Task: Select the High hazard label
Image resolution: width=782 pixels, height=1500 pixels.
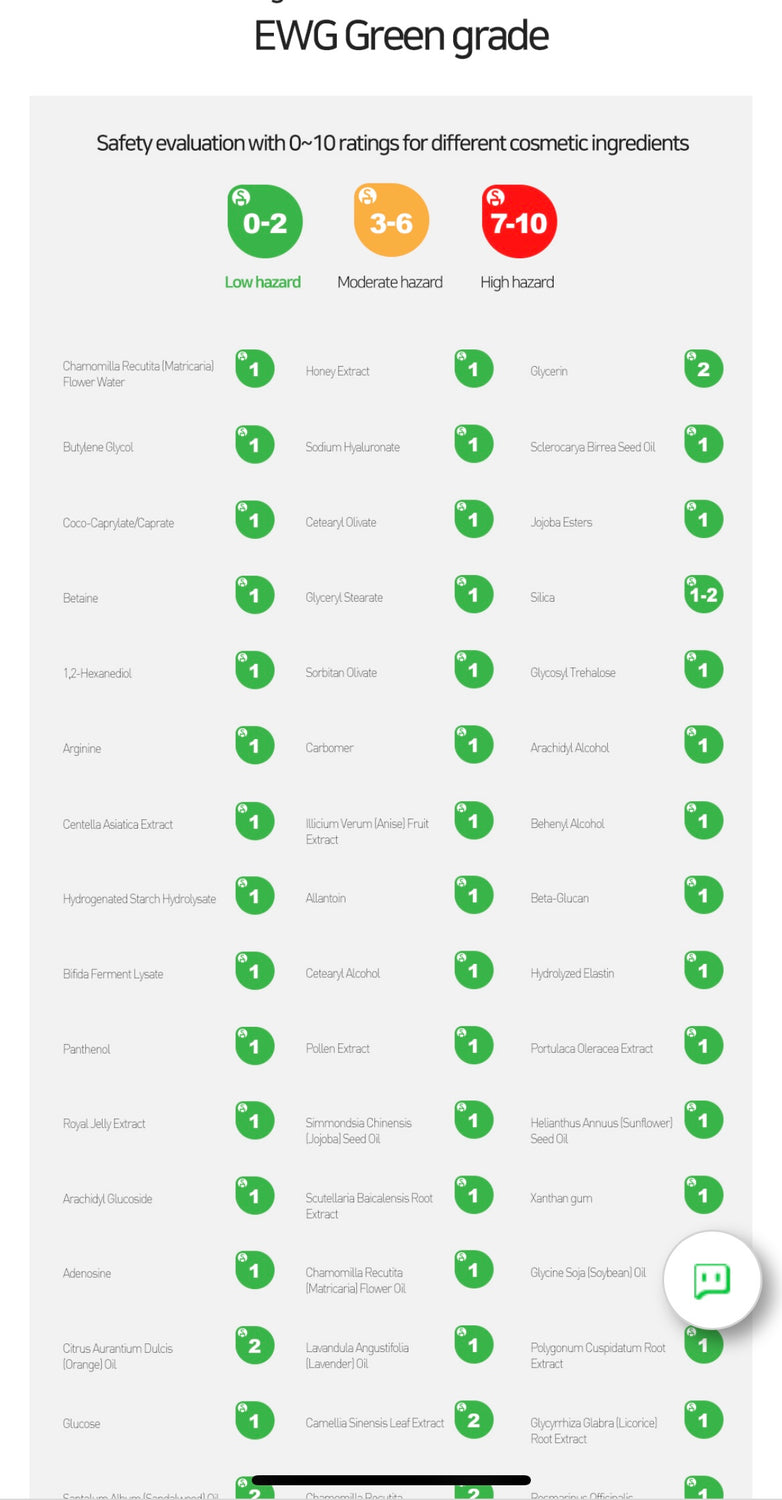Action: 517,282
